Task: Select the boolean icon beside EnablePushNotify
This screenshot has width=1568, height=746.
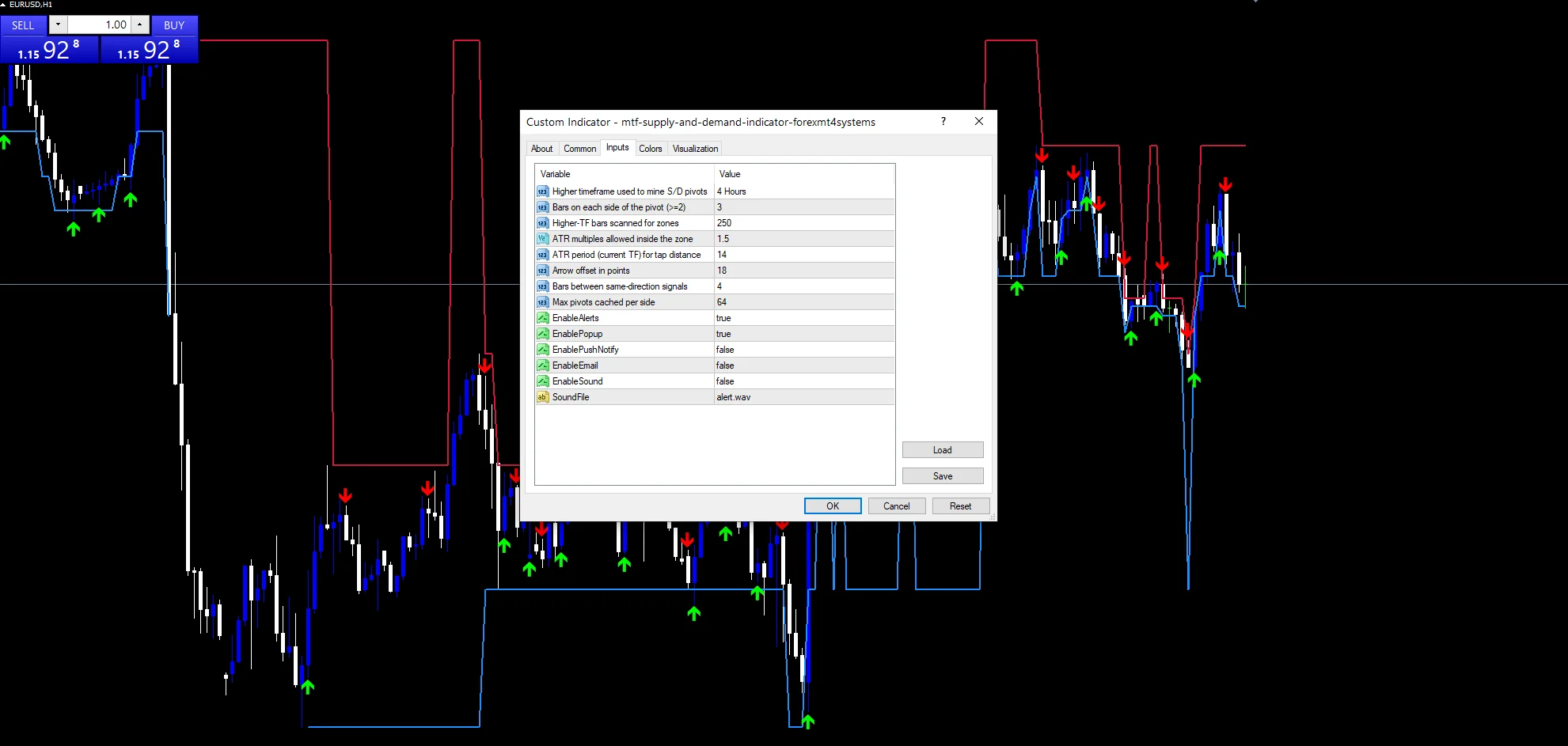Action: click(x=543, y=350)
